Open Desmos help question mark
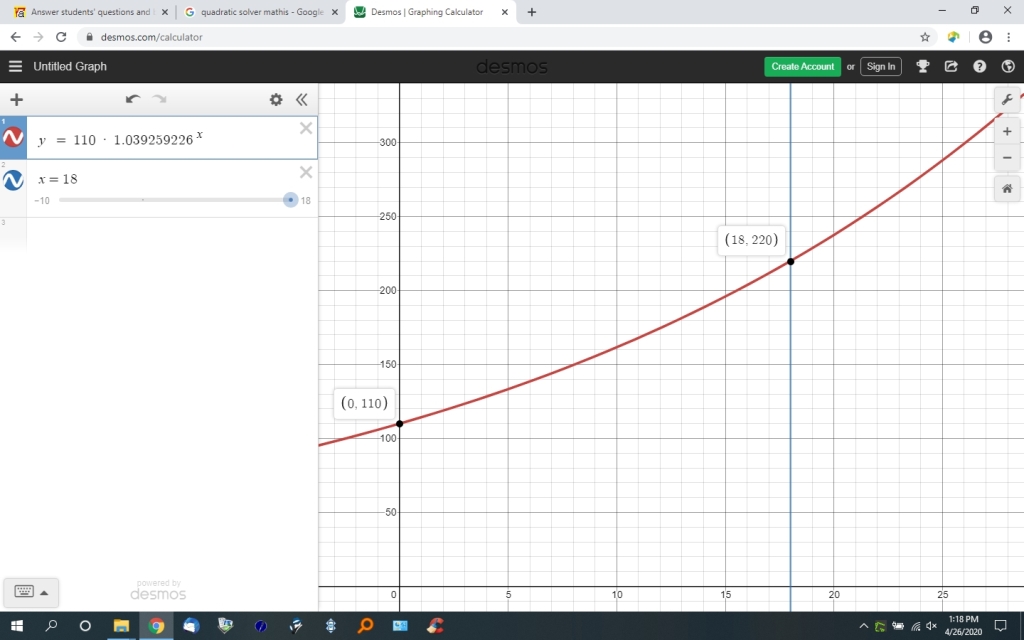Screen dimensions: 1024x640 point(980,66)
